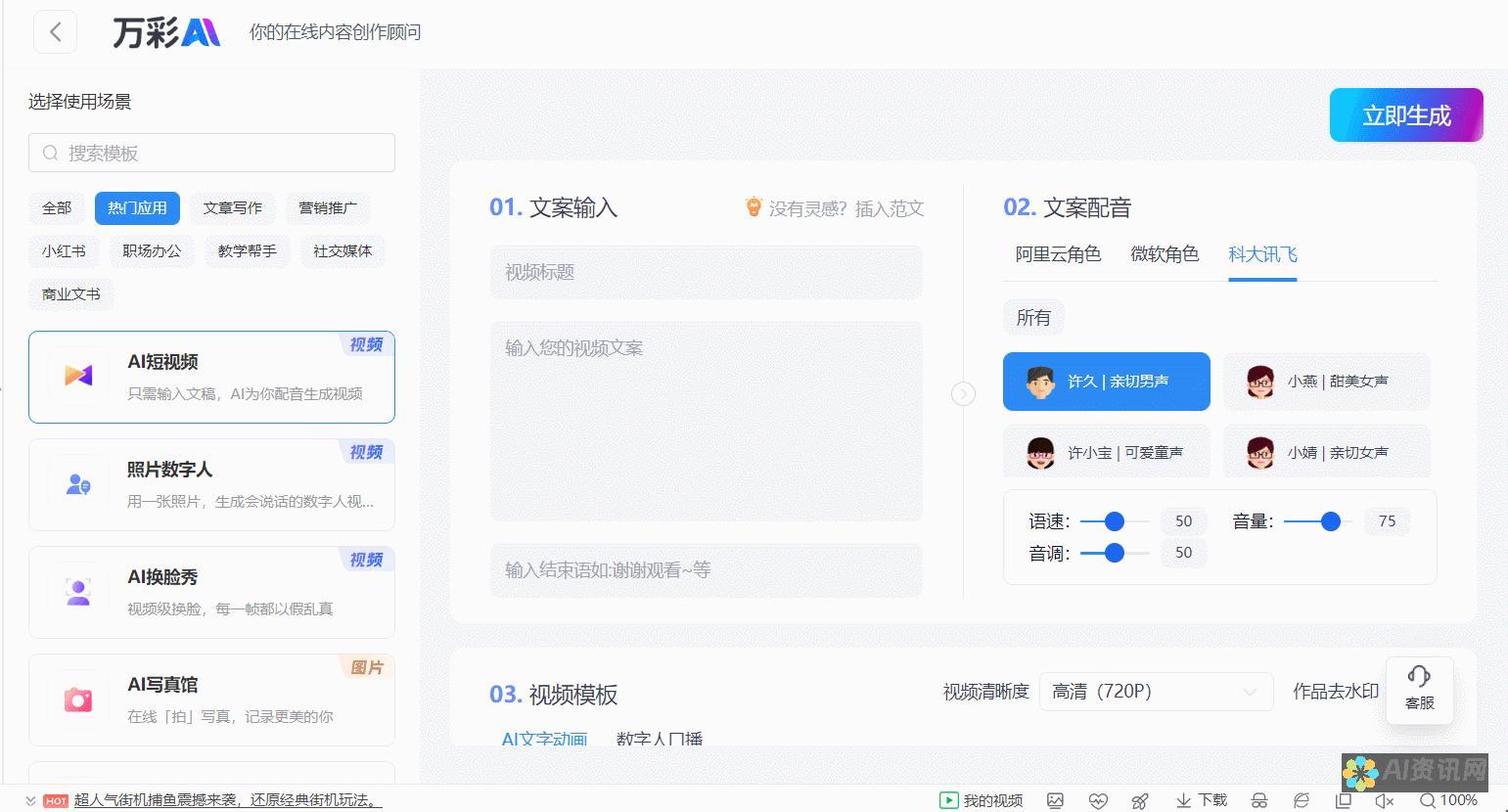Click the 音量 value box 75
This screenshot has width=1508, height=812.
[1387, 521]
